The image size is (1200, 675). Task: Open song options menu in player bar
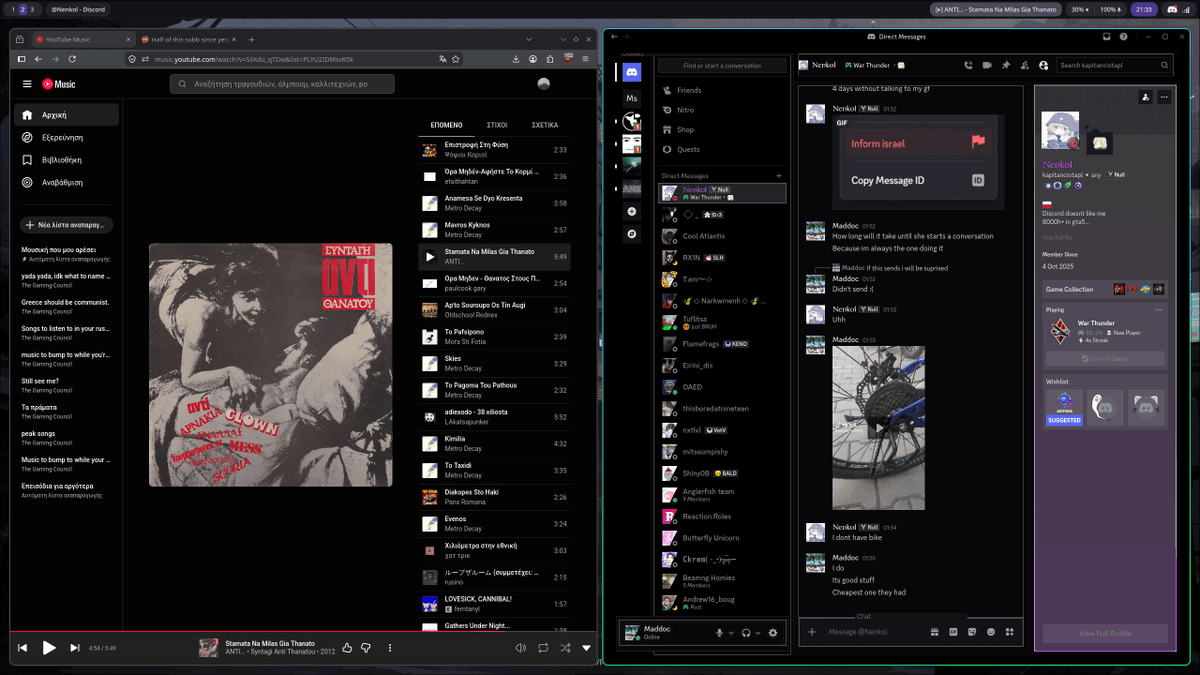pyautogui.click(x=390, y=648)
